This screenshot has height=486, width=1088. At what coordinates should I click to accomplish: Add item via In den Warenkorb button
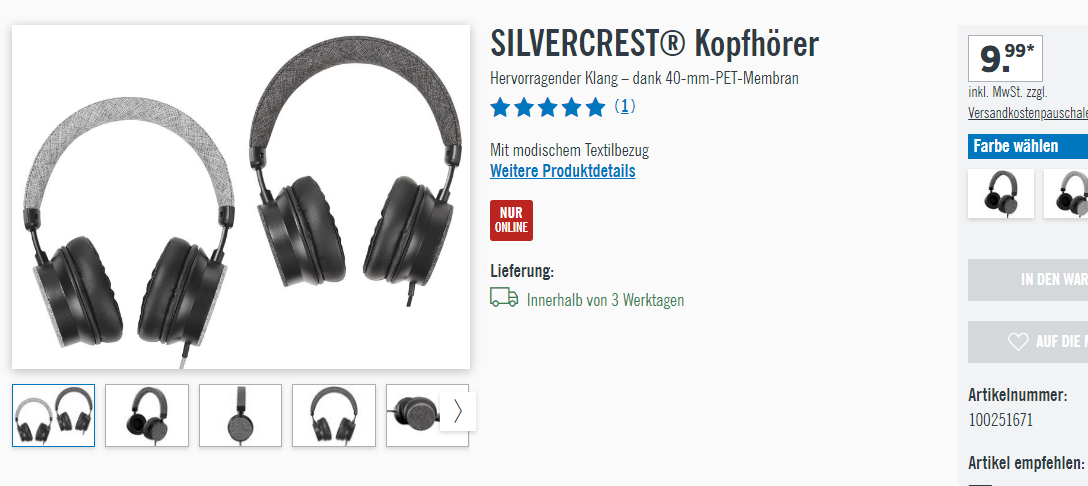(1028, 280)
